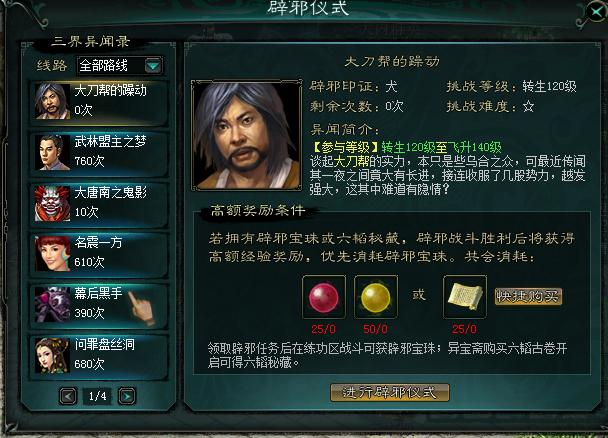Click the yellow 辟邪宝珠 orb icon
608x438 pixels.
click(376, 297)
